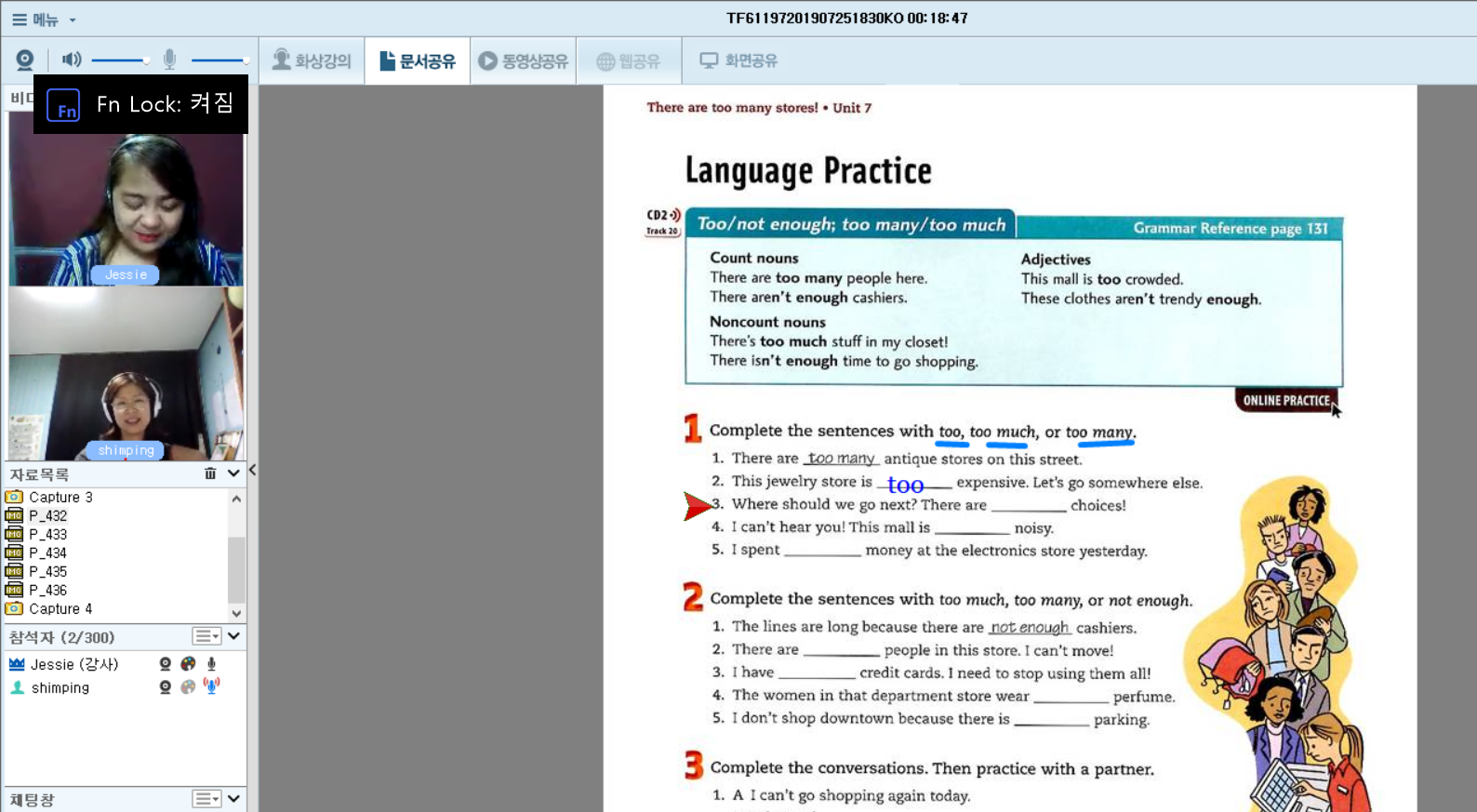Toggle shimping's microphone broadcast icon
This screenshot has height=812, width=1477.
[x=211, y=687]
